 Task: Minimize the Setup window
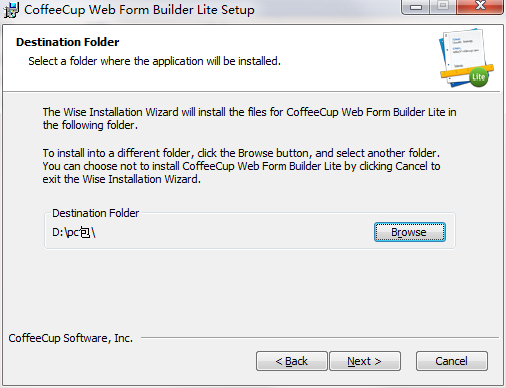coord(416,7)
